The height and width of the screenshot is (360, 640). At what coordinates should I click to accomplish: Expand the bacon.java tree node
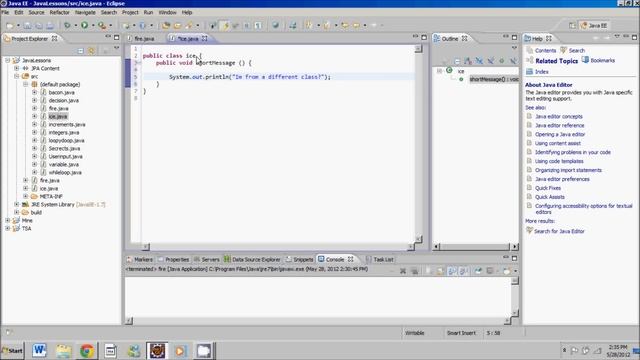point(35,92)
